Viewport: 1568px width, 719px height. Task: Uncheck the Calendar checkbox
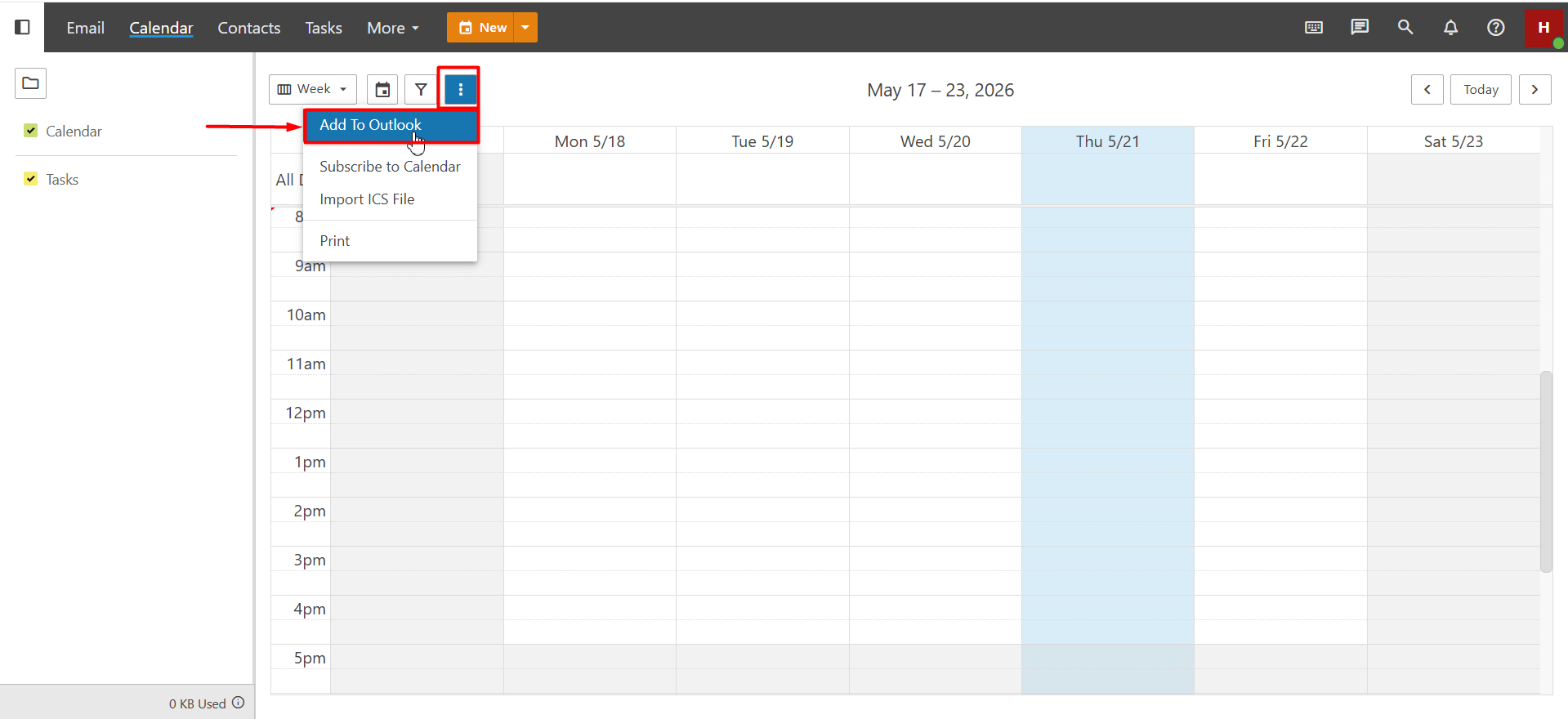click(31, 131)
